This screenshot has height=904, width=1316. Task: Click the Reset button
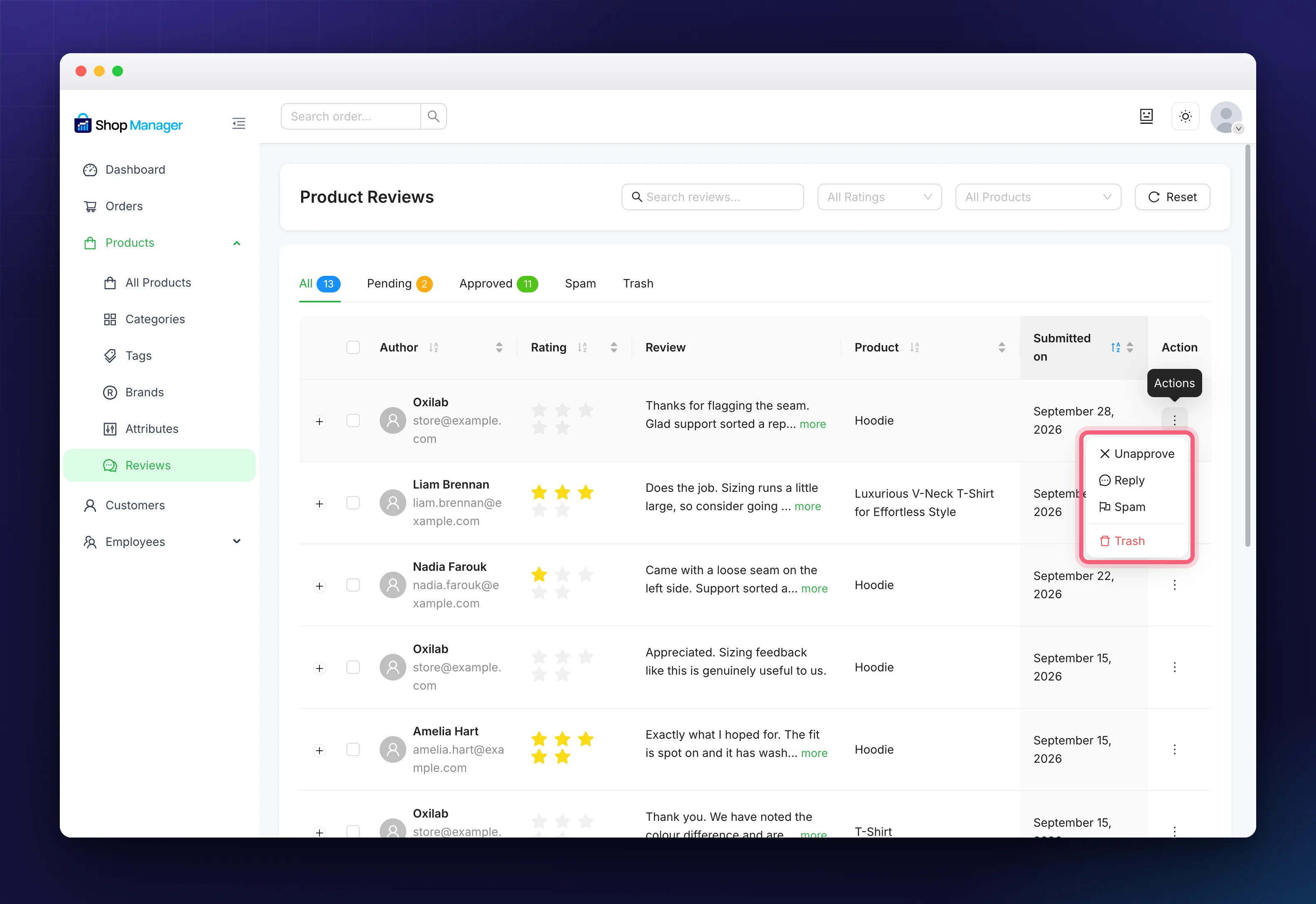coord(1172,197)
